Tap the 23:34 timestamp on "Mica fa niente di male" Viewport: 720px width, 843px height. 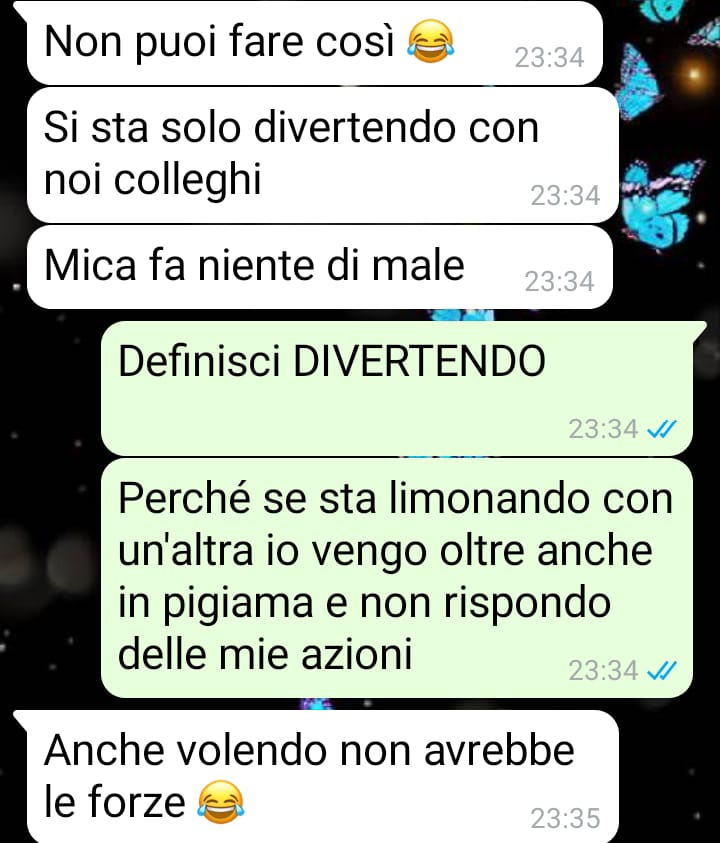click(x=559, y=281)
